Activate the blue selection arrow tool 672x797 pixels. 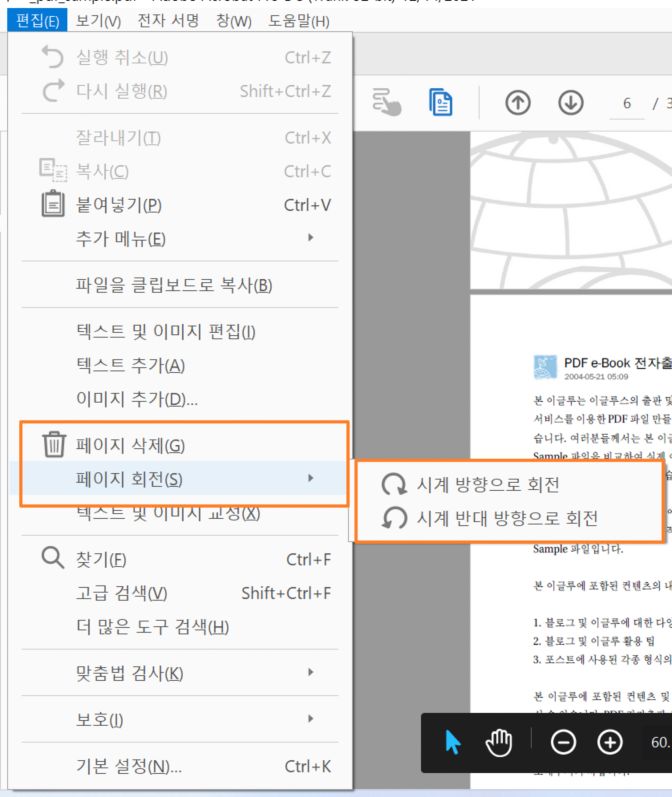tap(452, 743)
